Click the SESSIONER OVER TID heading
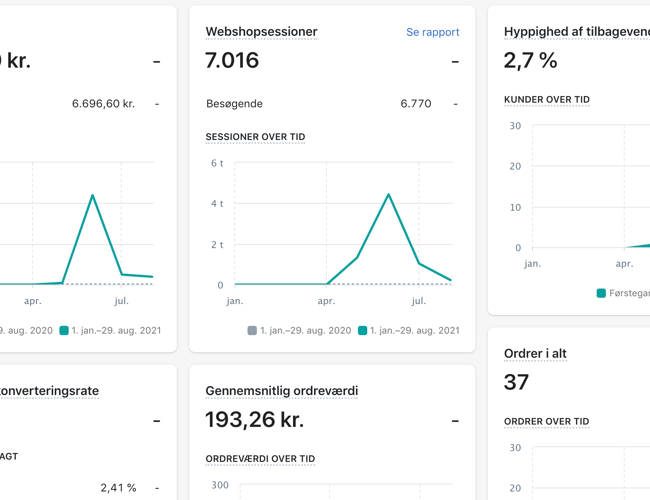 [255, 137]
